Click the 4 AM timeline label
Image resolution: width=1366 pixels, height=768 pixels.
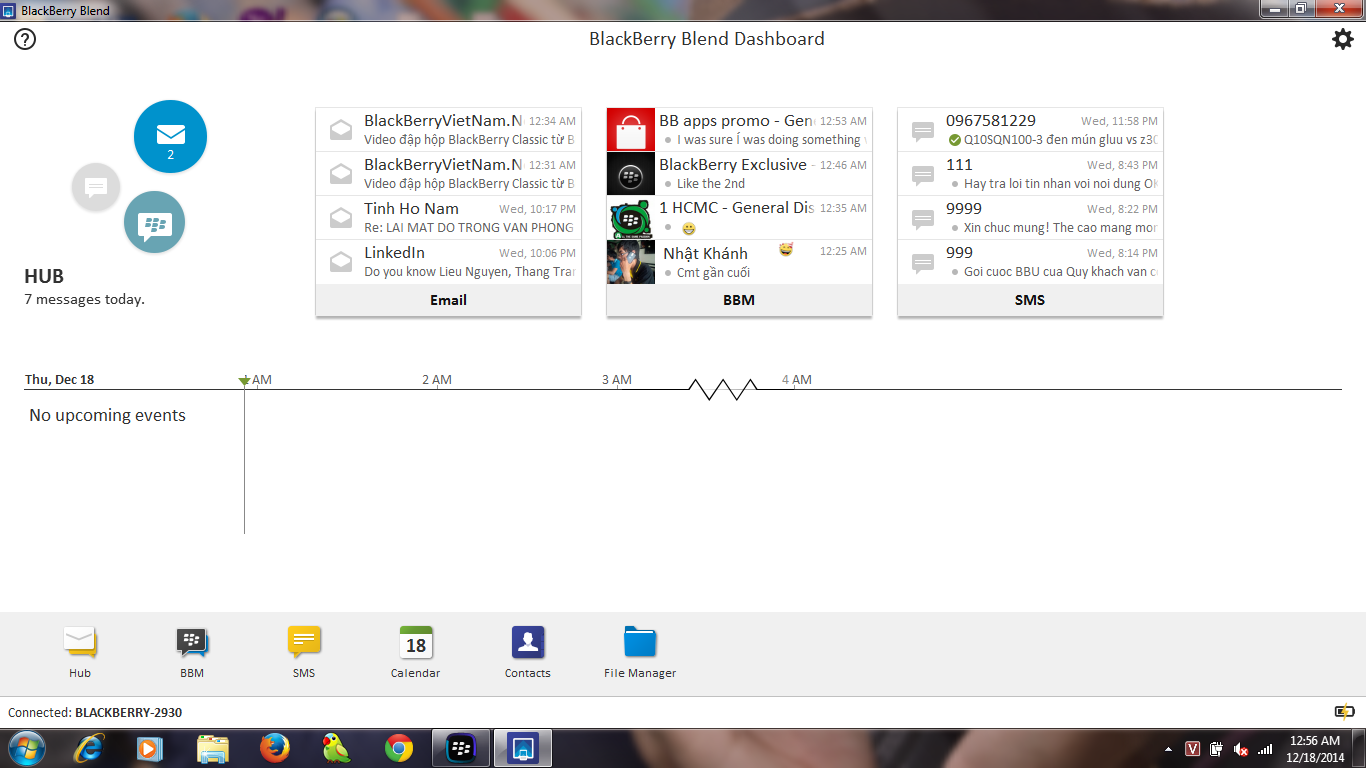[x=797, y=380]
